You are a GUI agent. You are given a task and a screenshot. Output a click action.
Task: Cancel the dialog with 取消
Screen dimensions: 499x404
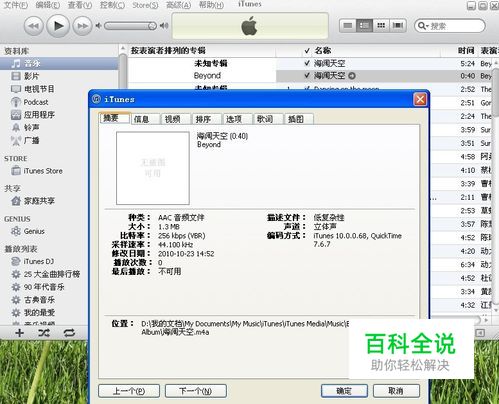396,391
